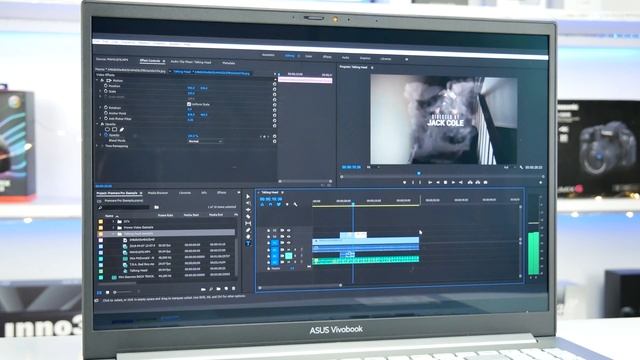
Task: Select the Slip tool
Action: point(248,223)
